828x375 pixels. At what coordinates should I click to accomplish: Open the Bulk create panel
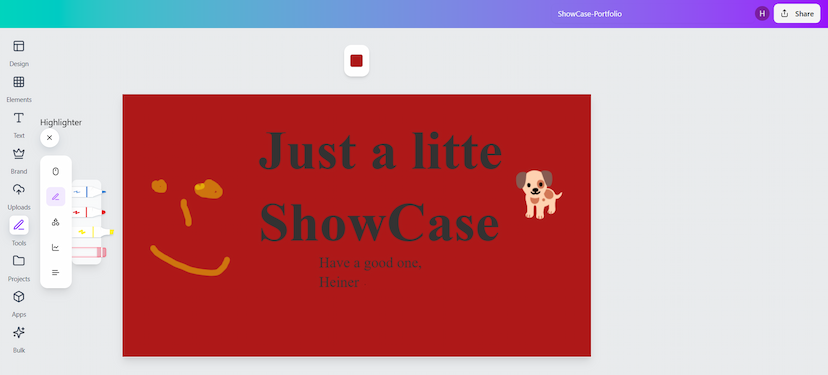19,340
